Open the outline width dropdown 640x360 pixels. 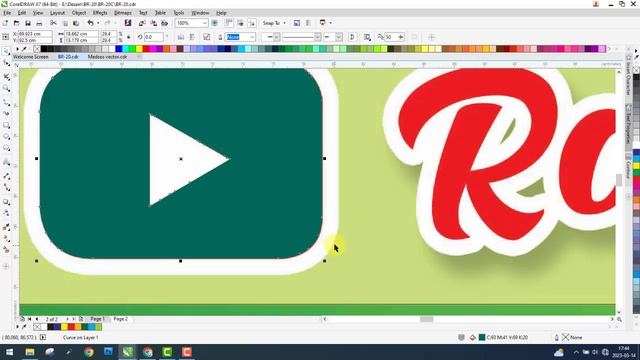point(252,37)
